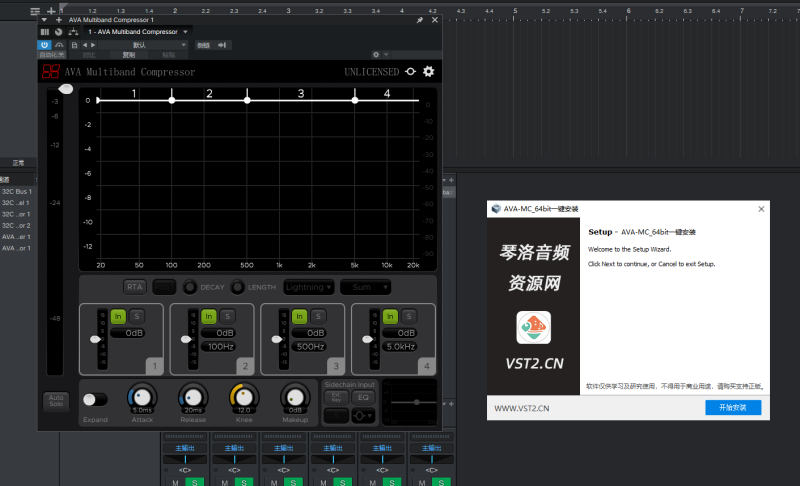Viewport: 800px width, 486px height.
Task: Close the AVA Multiband Compressor window
Action: pyautogui.click(x=435, y=20)
